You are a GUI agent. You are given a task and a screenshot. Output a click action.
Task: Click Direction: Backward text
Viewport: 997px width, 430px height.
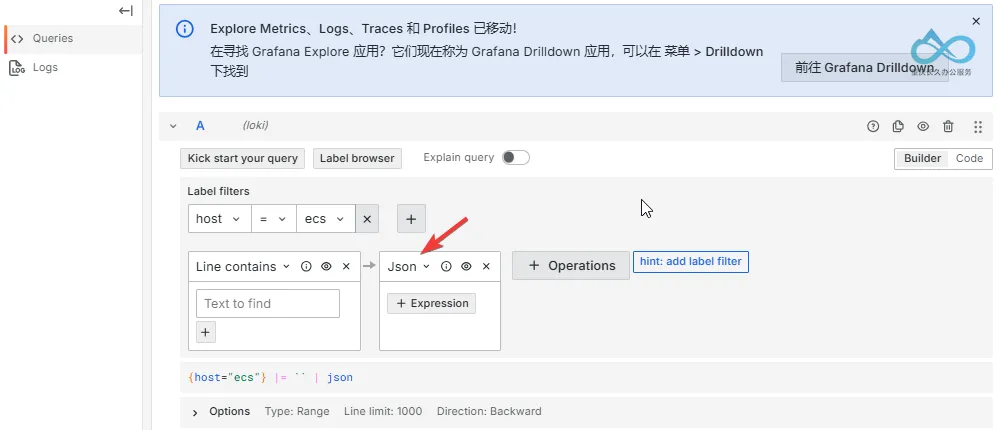coord(489,412)
